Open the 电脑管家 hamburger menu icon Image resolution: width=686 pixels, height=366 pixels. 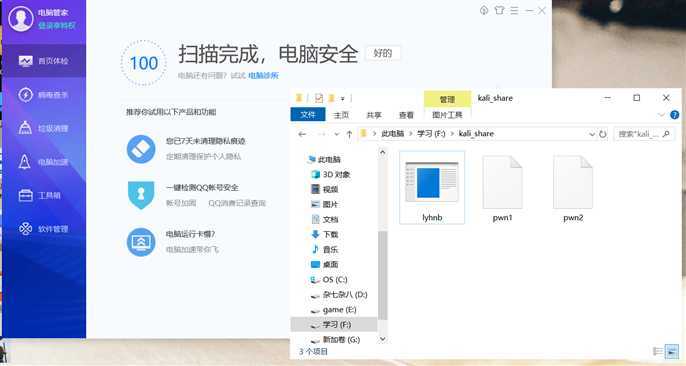514,10
